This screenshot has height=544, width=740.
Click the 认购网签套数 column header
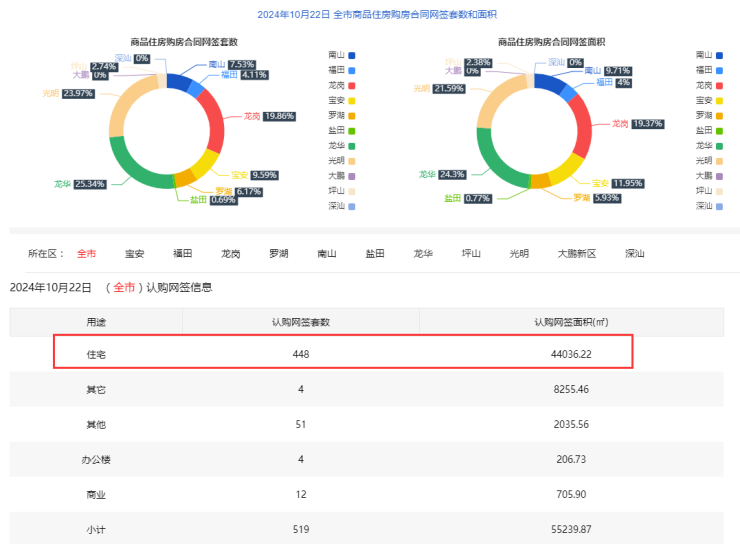[300, 322]
